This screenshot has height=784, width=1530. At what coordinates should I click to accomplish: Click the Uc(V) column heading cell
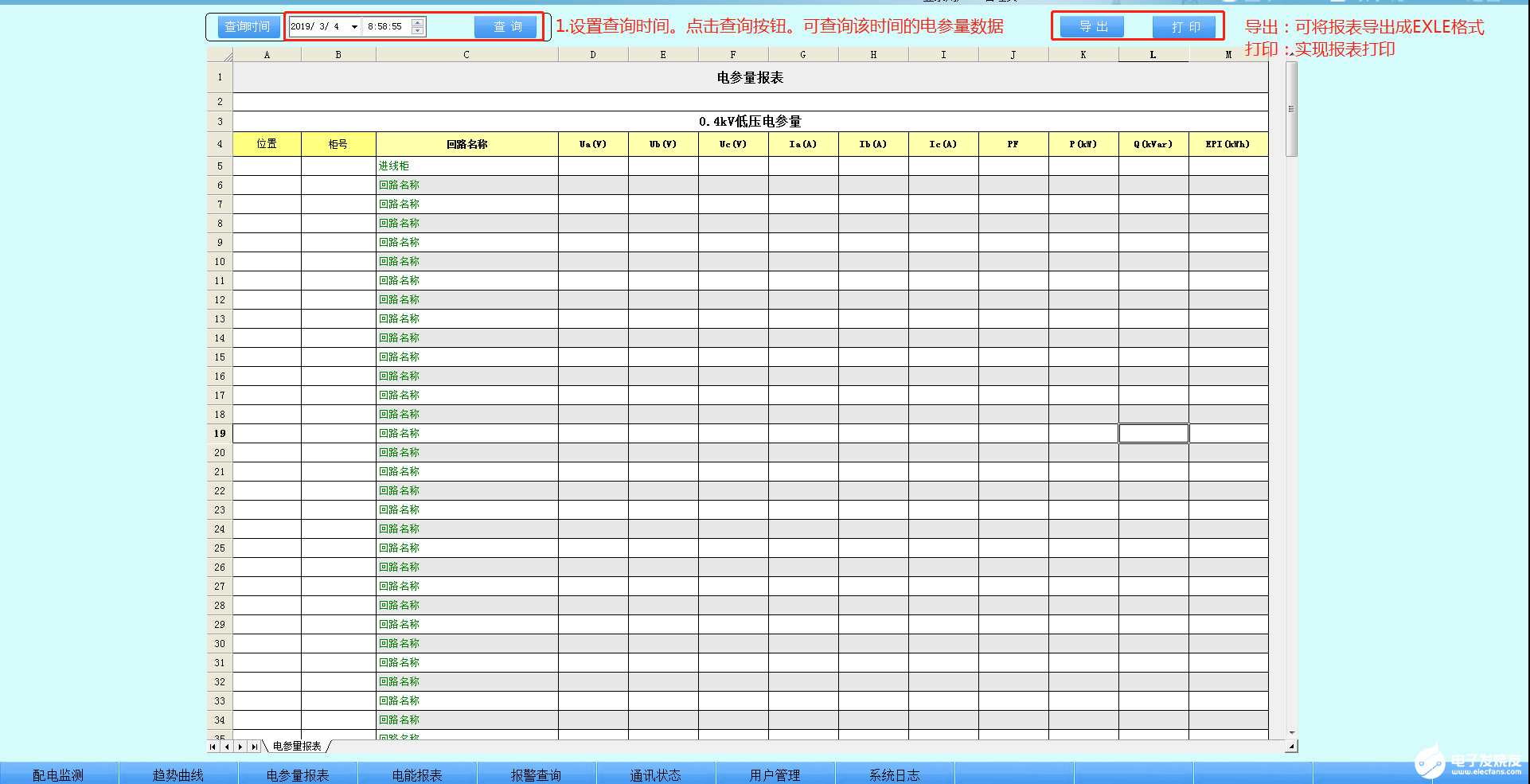coord(733,144)
